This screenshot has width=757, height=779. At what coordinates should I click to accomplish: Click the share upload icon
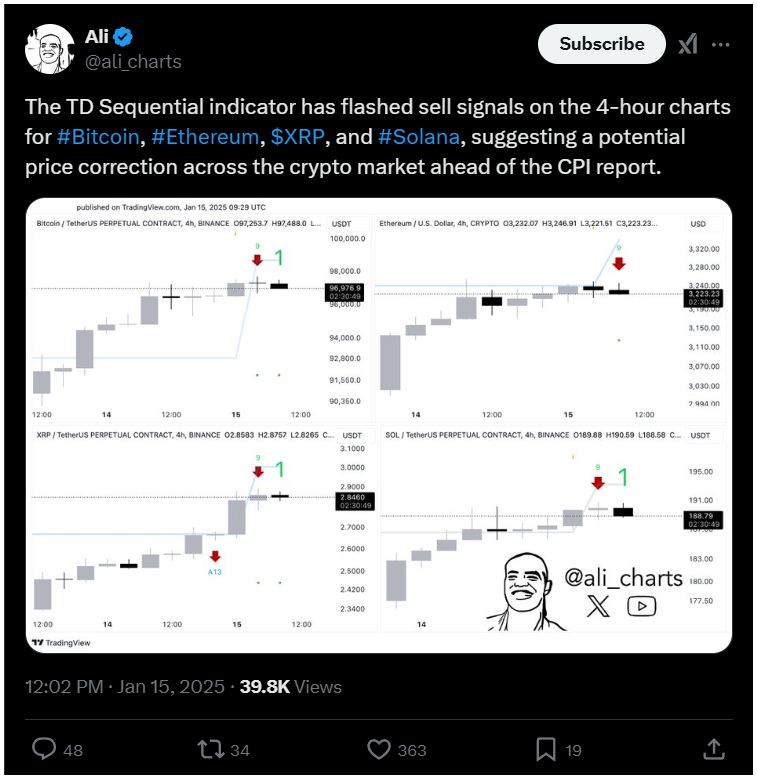pyautogui.click(x=714, y=749)
